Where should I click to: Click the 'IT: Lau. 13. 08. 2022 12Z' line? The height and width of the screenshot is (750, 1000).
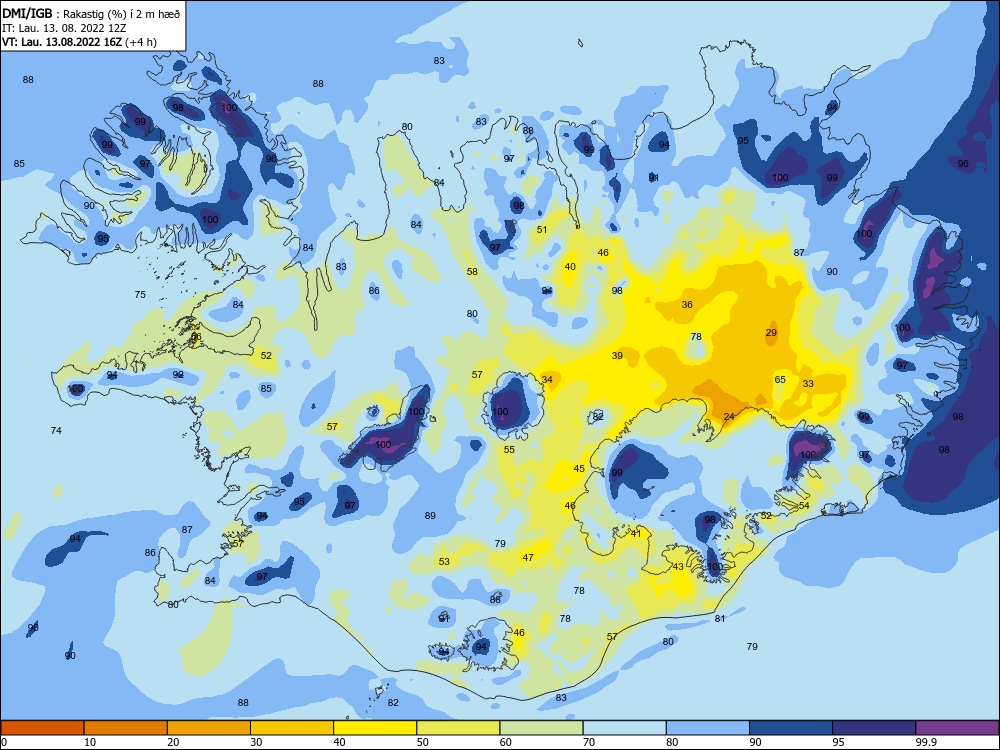tap(64, 28)
